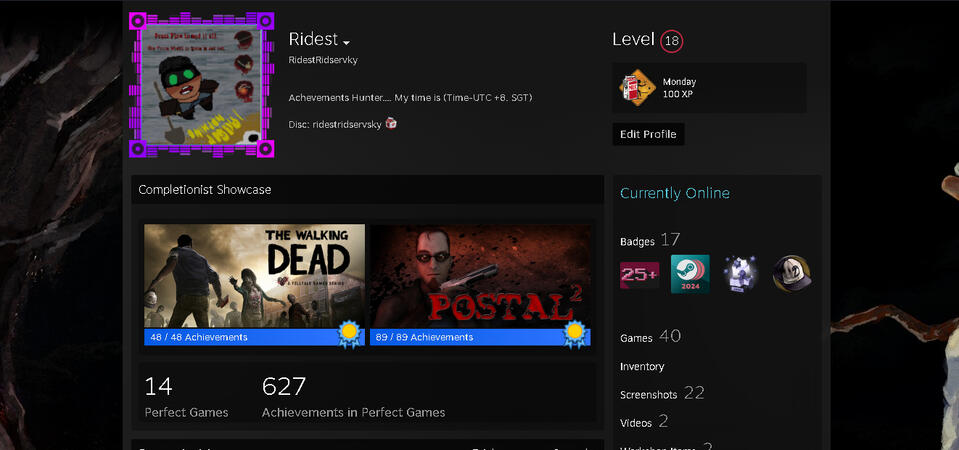Click the Postal 2 perfect game ribbon icon
This screenshot has width=959, height=450.
575,334
